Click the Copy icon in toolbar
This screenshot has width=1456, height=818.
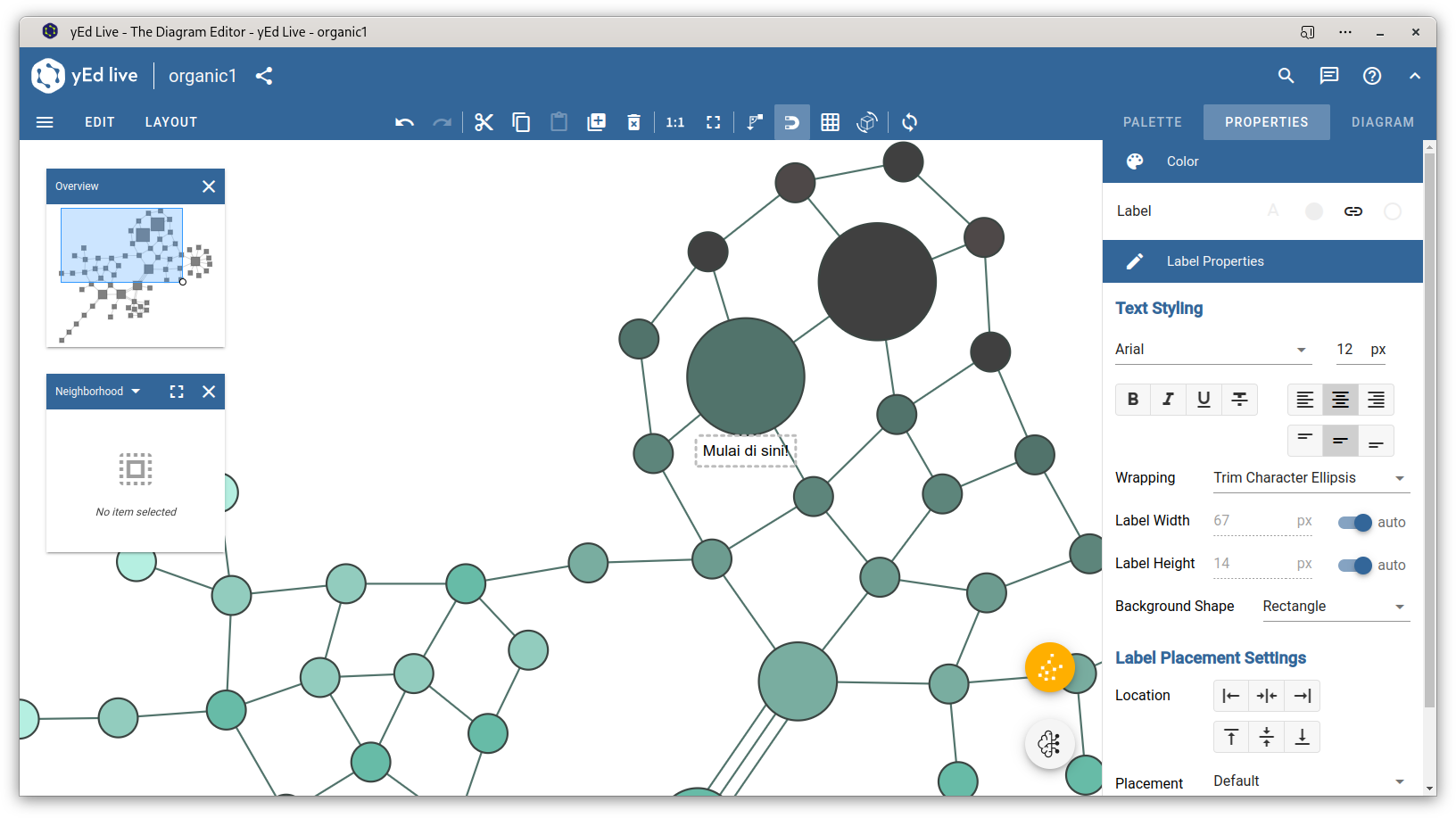pyautogui.click(x=521, y=122)
